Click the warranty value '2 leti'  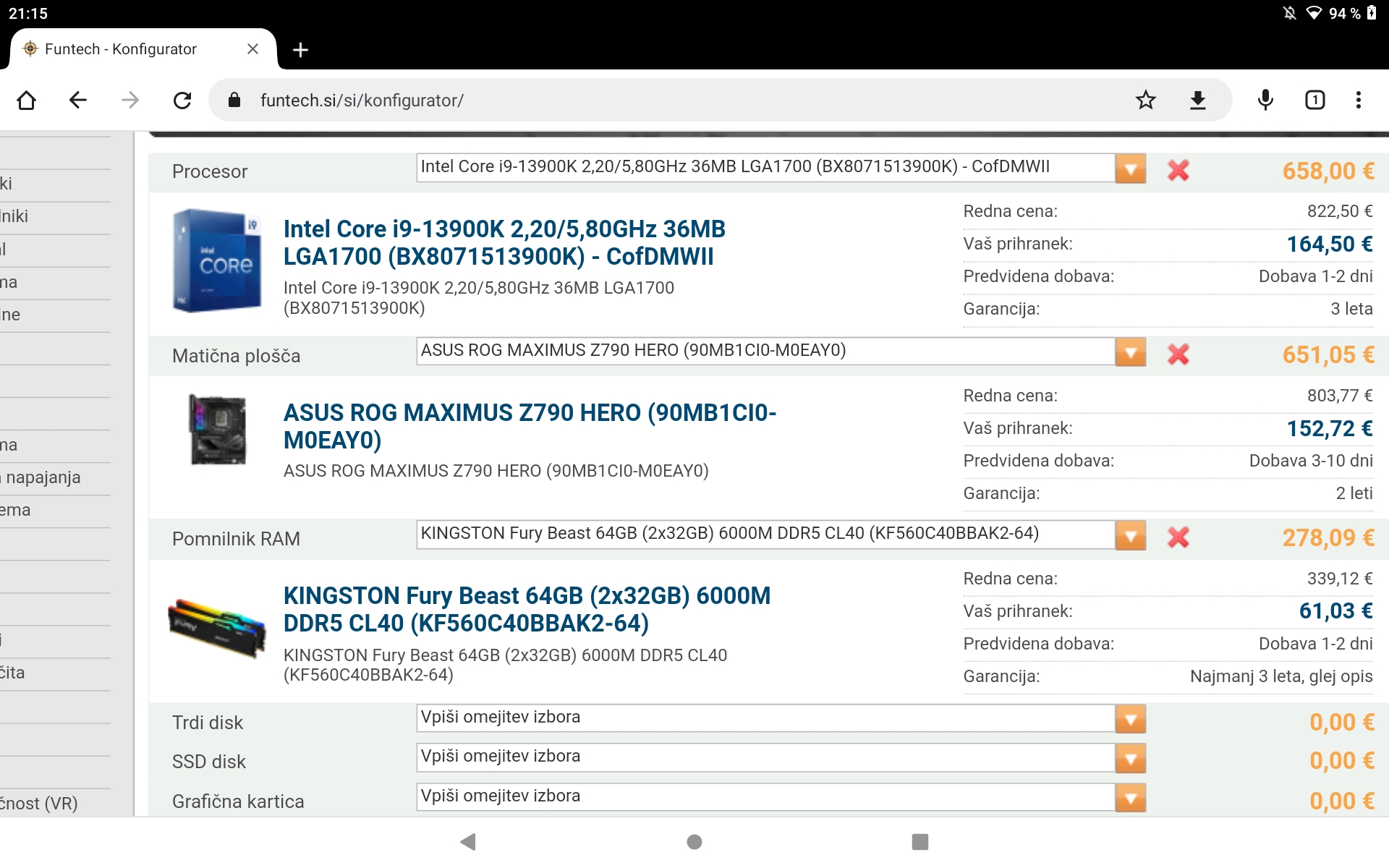(x=1354, y=493)
